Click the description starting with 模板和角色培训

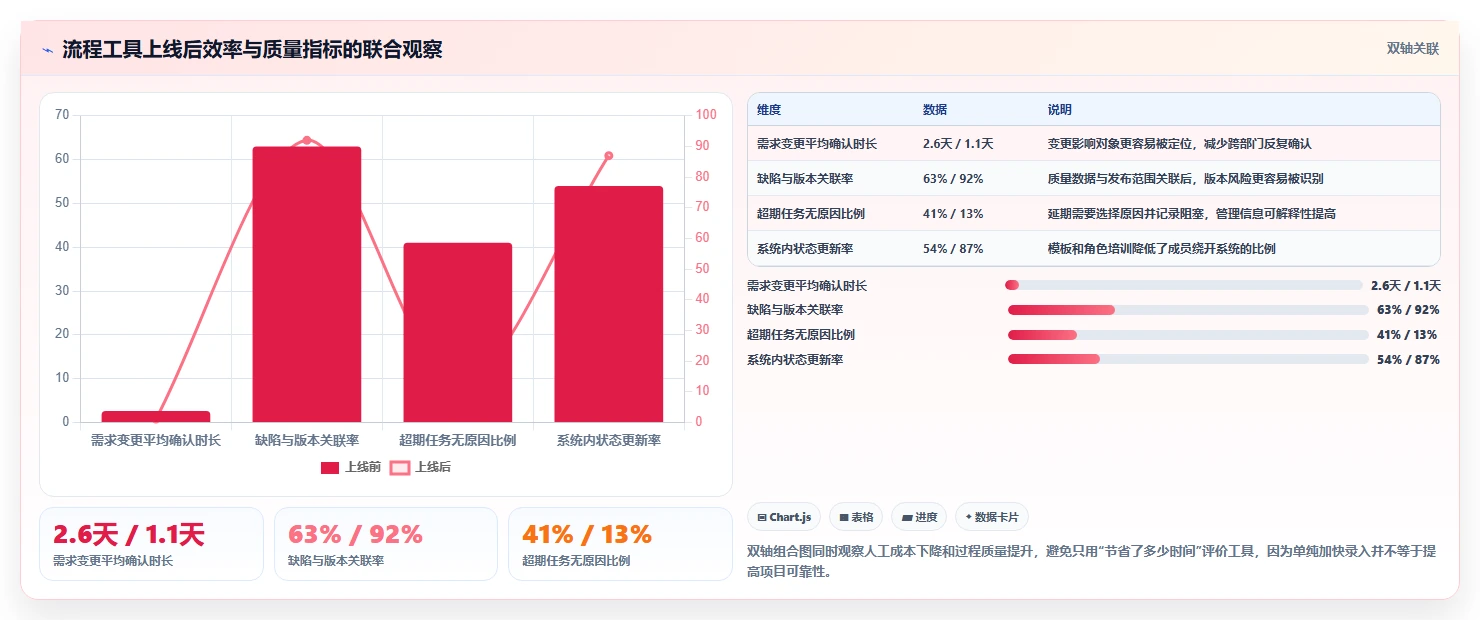pyautogui.click(x=1161, y=249)
